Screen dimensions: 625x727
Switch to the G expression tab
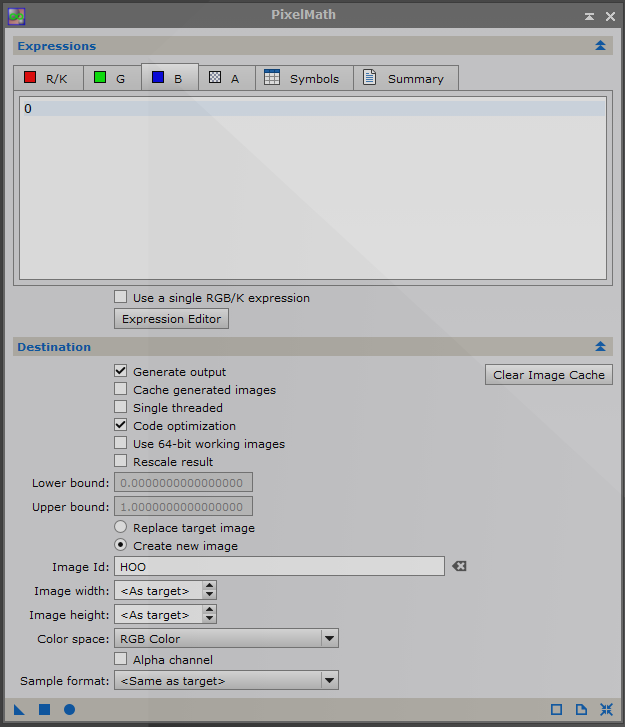pos(112,78)
